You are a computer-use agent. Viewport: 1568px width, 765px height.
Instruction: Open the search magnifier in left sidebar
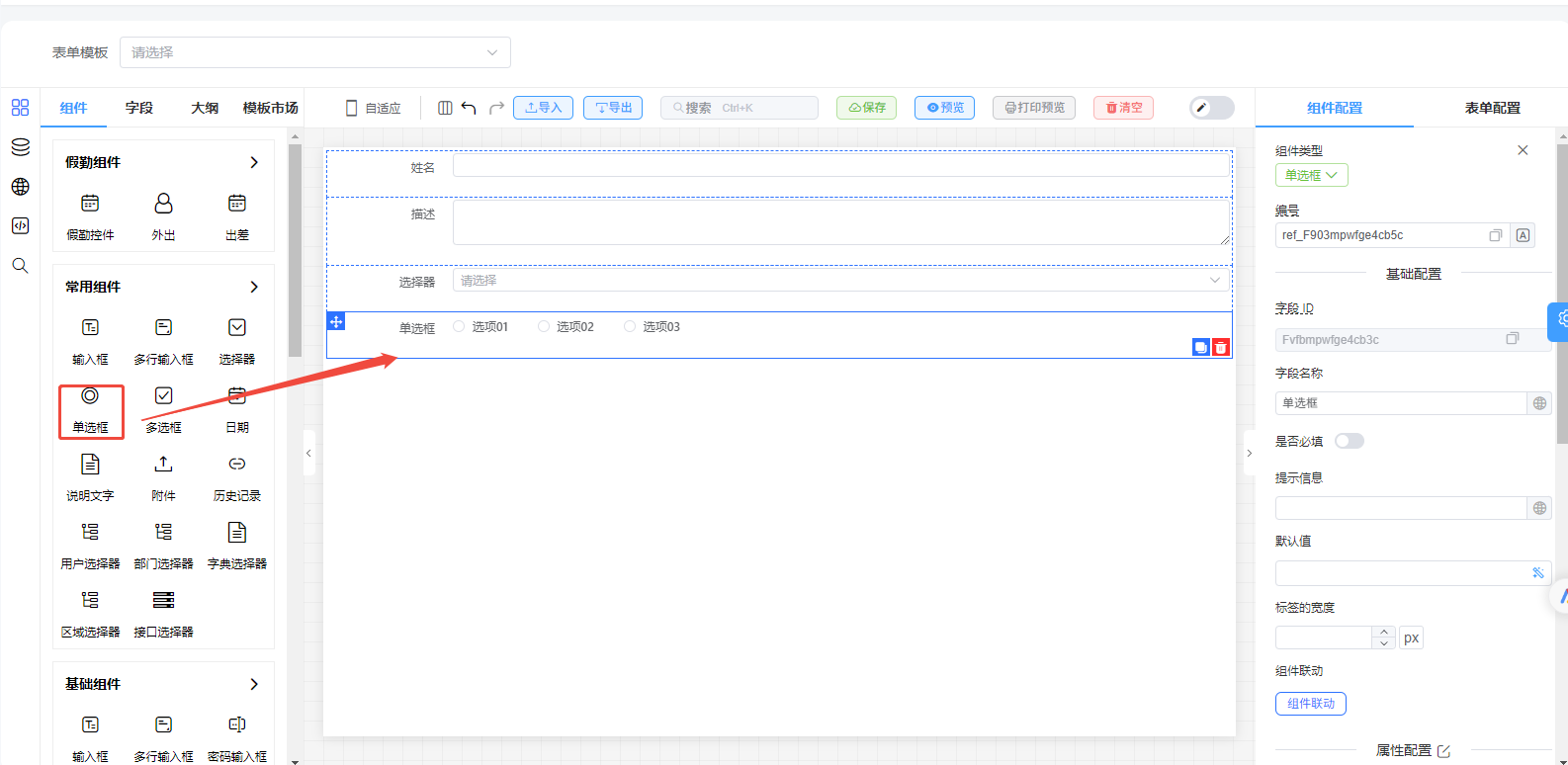click(x=20, y=266)
